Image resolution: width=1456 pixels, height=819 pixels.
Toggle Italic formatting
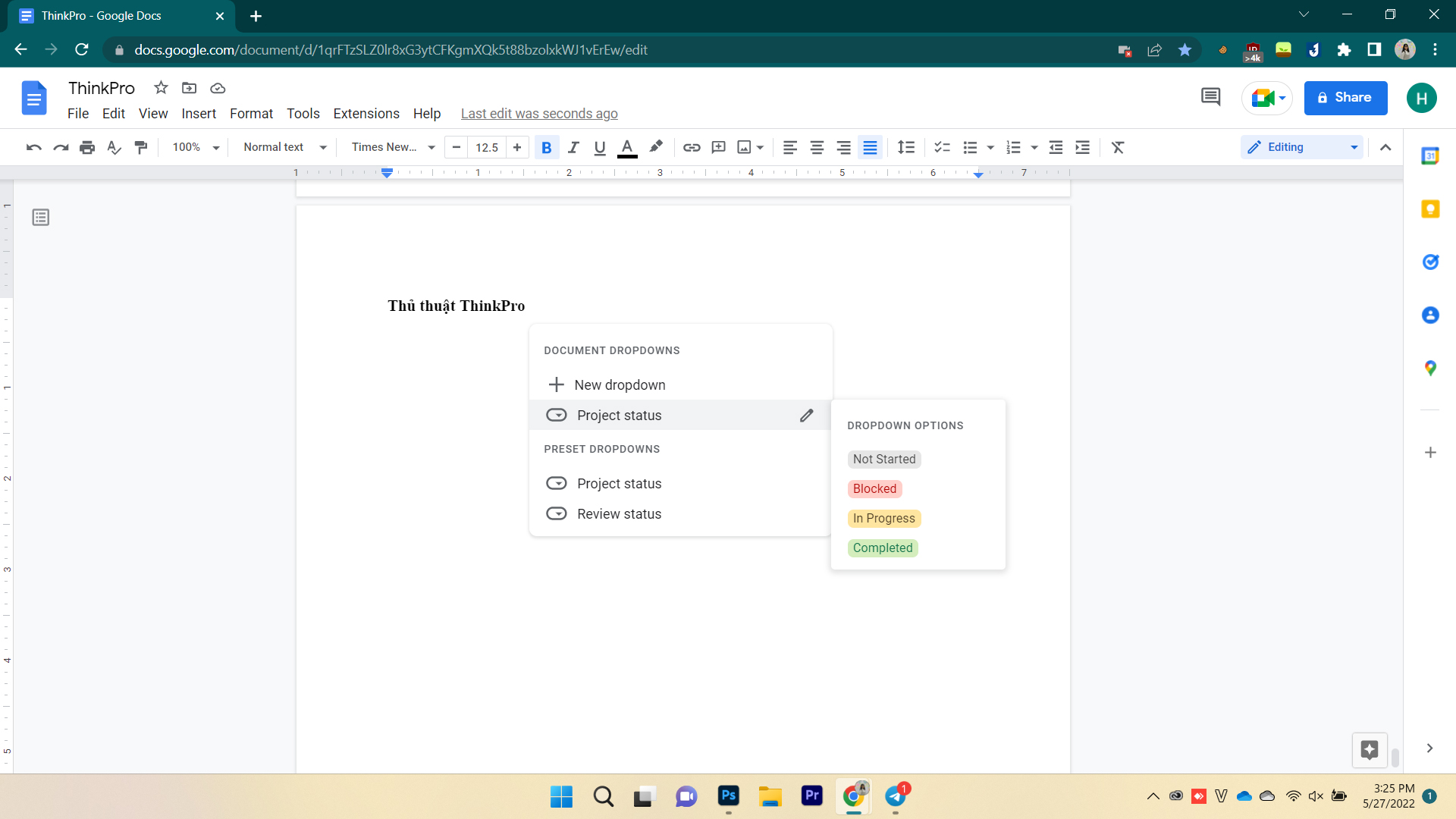coord(573,147)
